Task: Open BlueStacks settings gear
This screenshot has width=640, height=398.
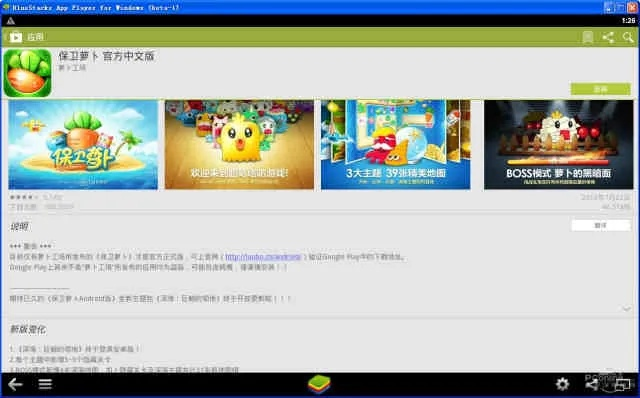Action: pyautogui.click(x=562, y=384)
